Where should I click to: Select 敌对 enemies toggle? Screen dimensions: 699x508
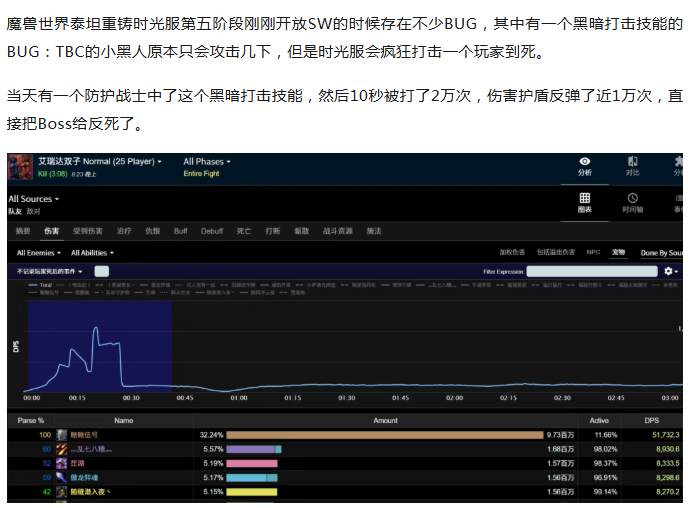(33, 211)
